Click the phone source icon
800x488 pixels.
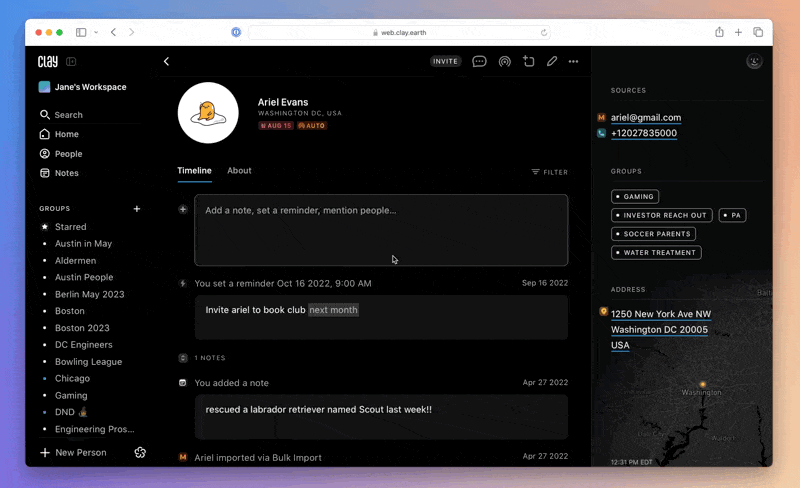[602, 133]
